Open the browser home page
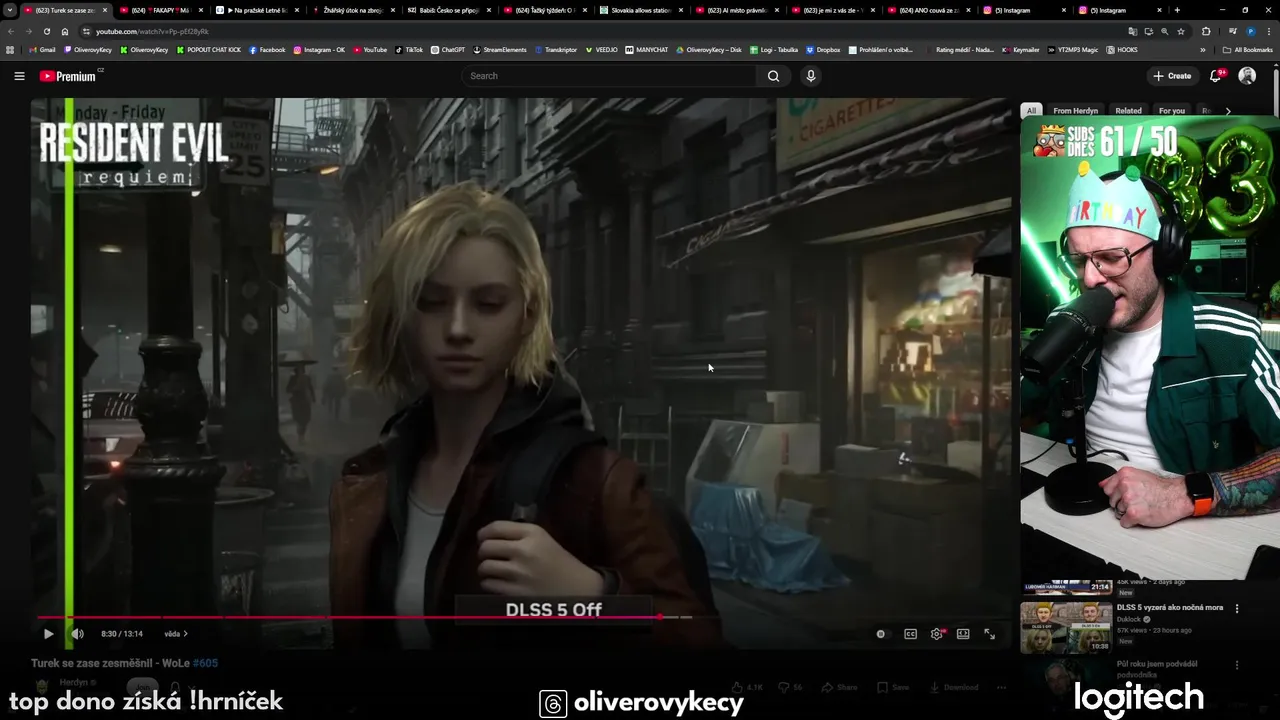Viewport: 1280px width, 720px height. 65,31
